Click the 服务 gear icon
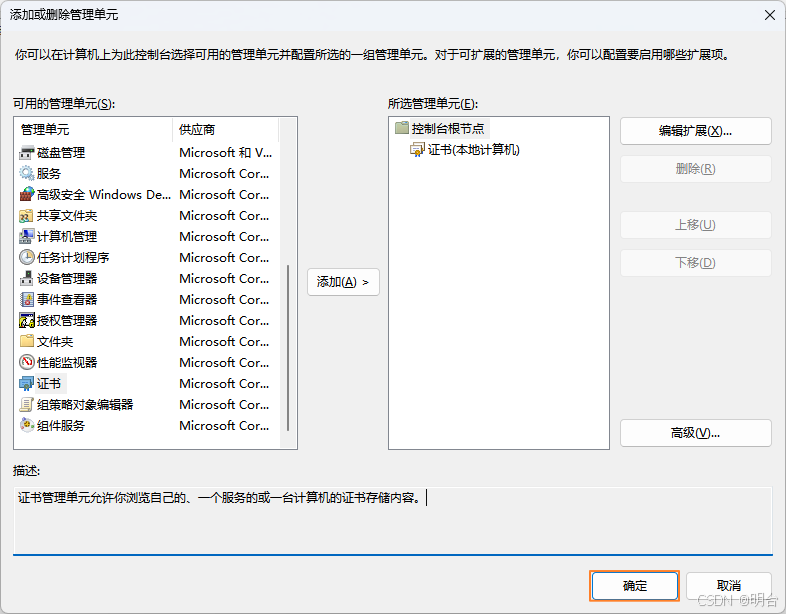 pyautogui.click(x=27, y=174)
